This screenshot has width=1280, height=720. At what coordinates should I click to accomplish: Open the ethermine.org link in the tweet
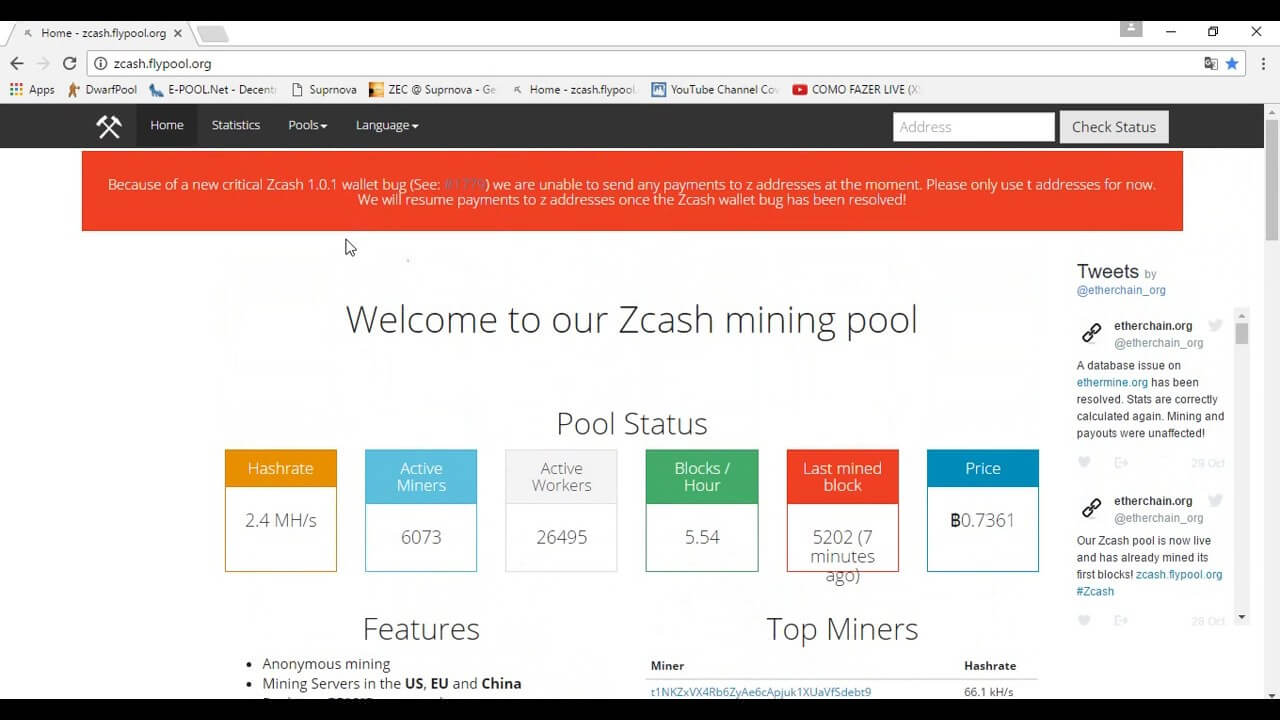[1112, 382]
